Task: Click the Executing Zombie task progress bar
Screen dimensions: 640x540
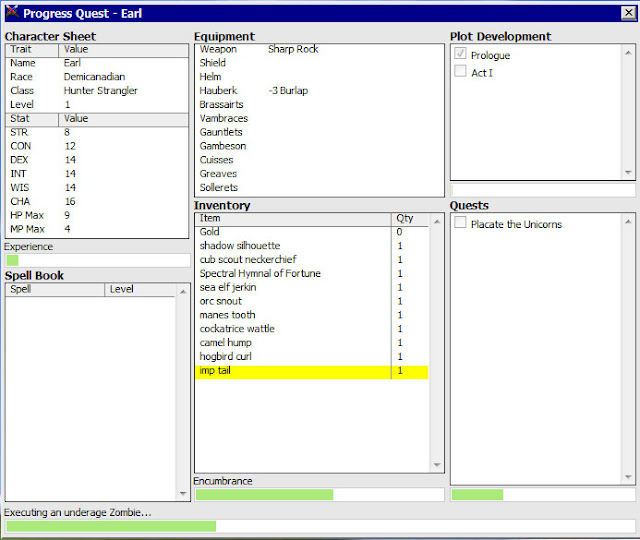Action: (320, 526)
